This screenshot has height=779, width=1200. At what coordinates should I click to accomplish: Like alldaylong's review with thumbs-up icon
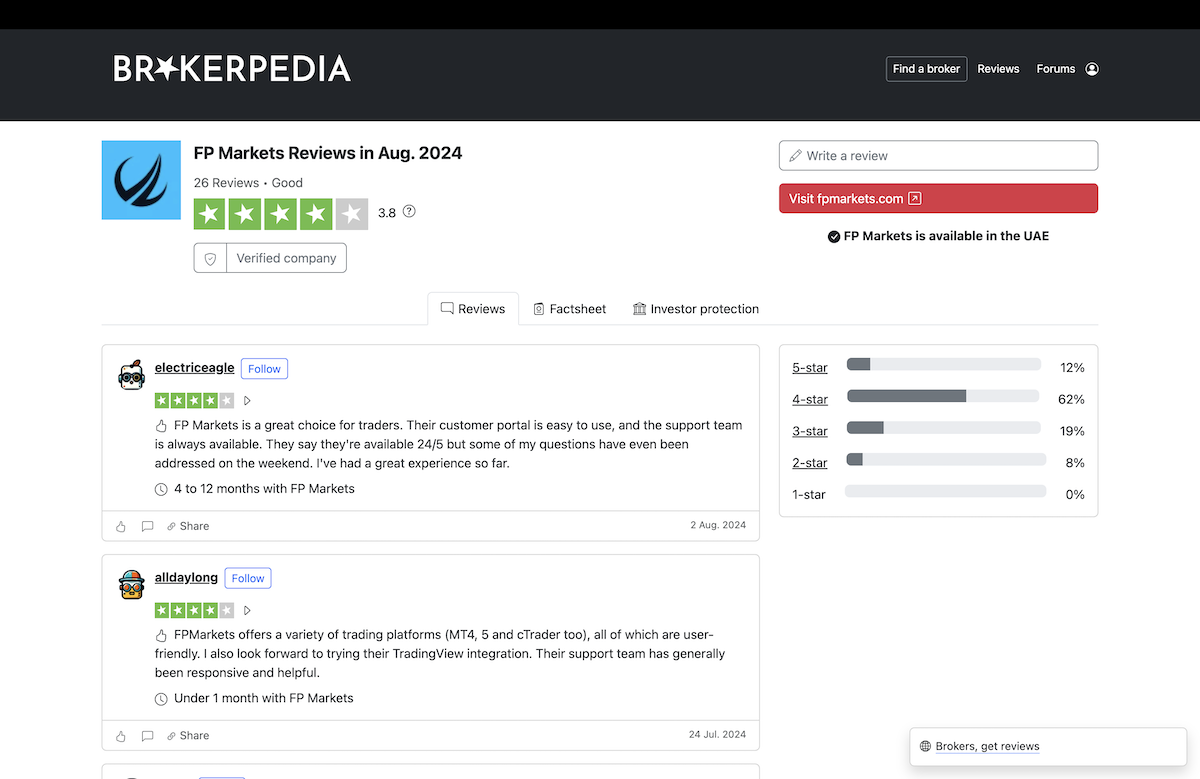point(121,736)
